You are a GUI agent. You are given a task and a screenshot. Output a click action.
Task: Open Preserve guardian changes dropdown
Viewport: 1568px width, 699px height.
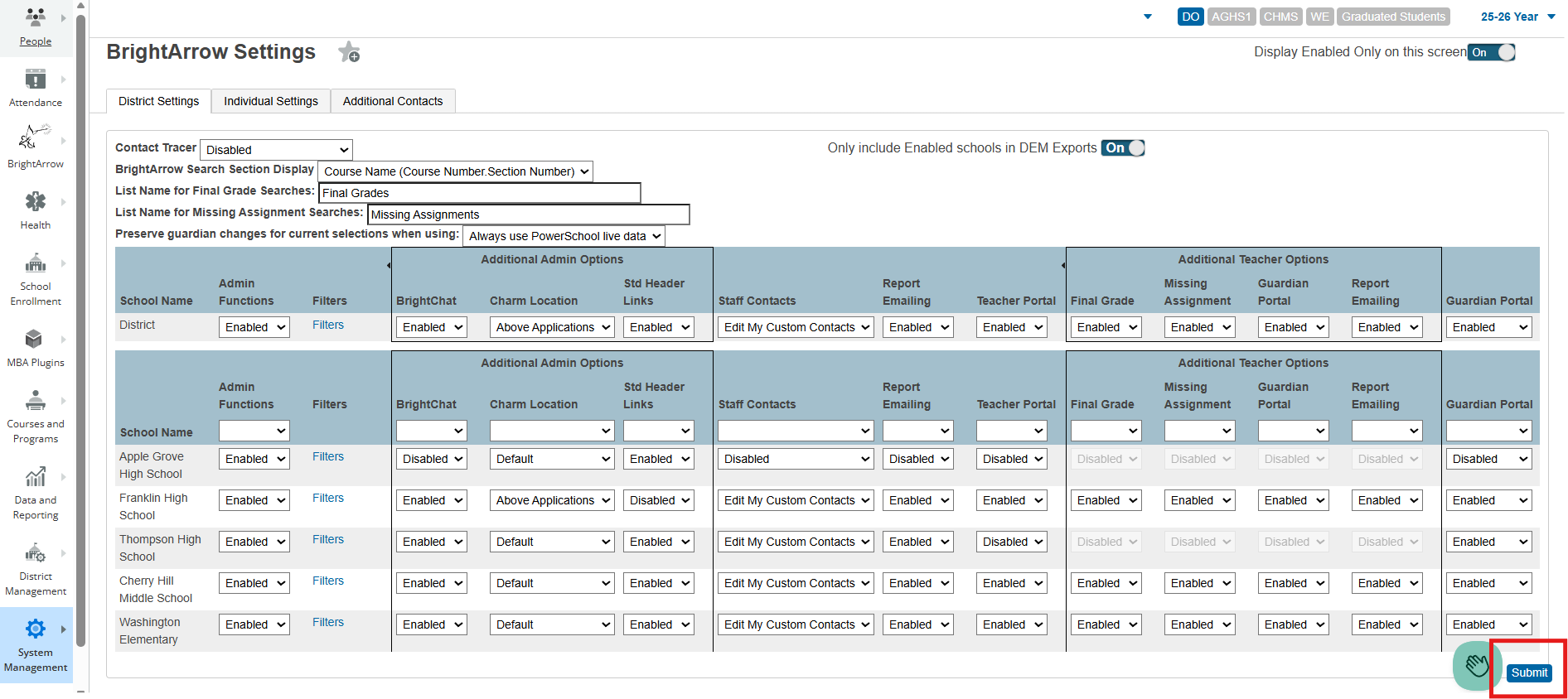pos(564,236)
